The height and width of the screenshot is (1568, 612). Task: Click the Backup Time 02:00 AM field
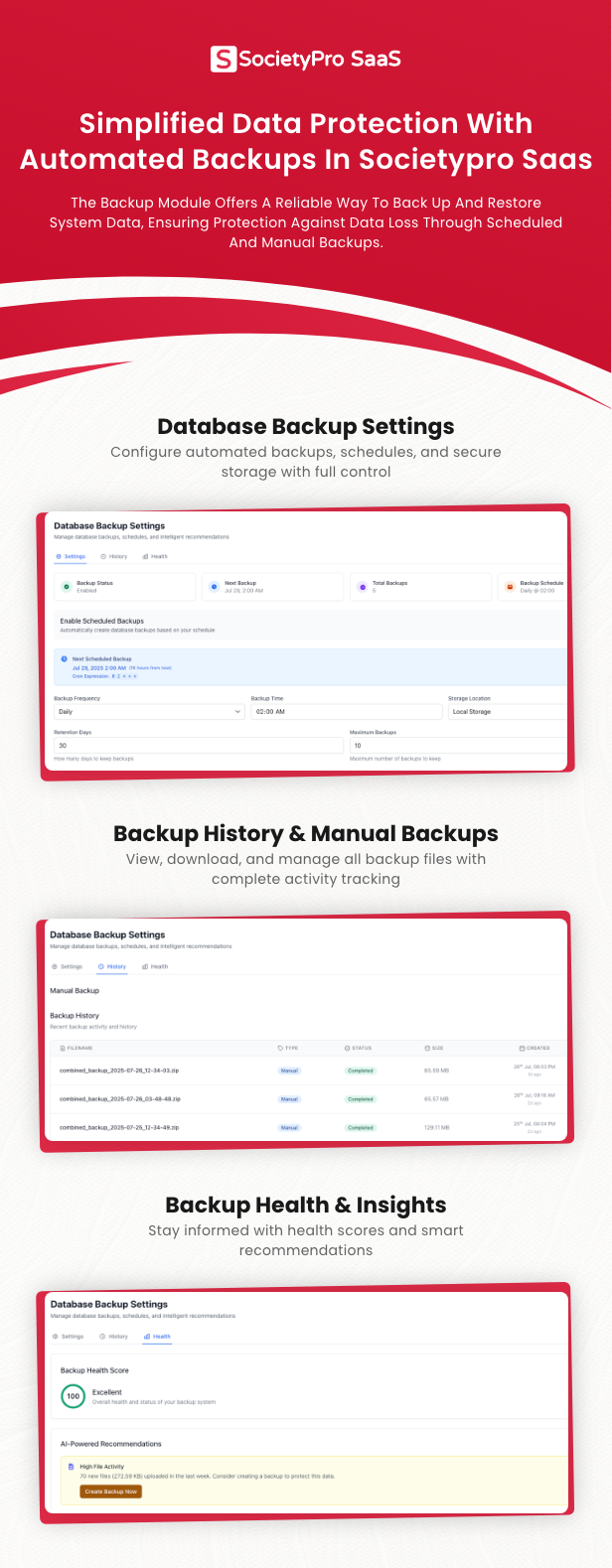click(x=347, y=712)
